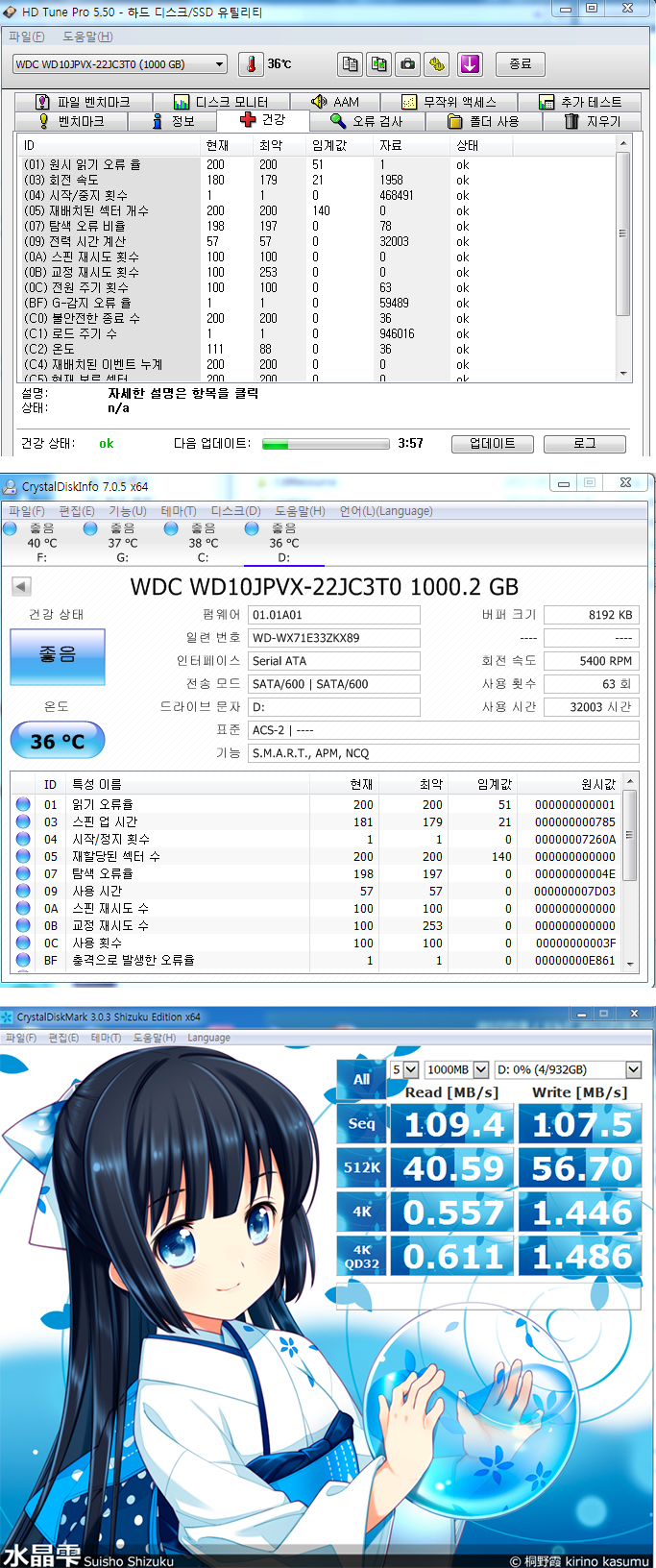This screenshot has width=656, height=1568.
Task: Click HD Tune copy screenshot to clipboard icon
Action: coord(379,64)
